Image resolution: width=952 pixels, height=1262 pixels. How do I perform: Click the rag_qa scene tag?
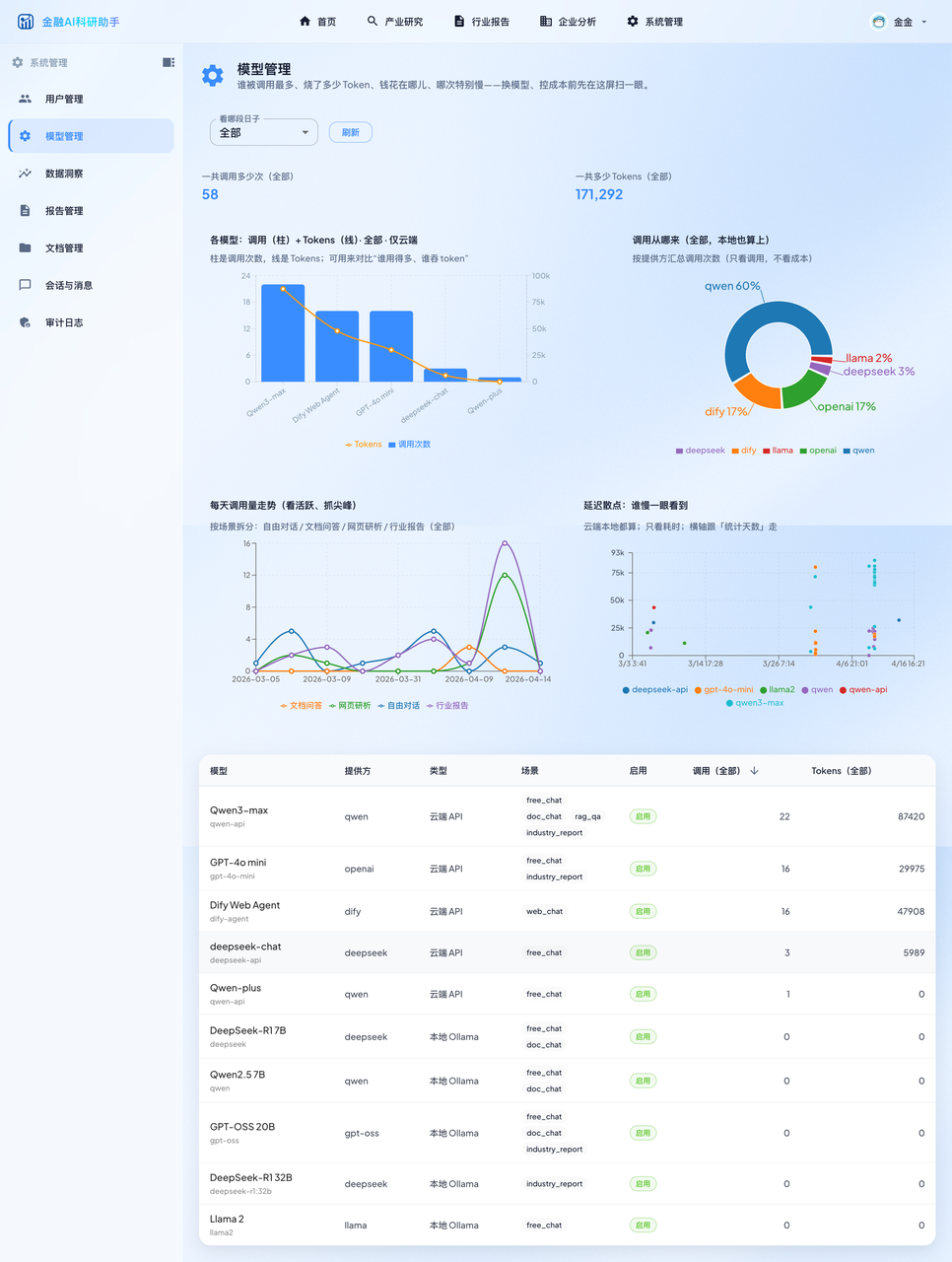(587, 816)
